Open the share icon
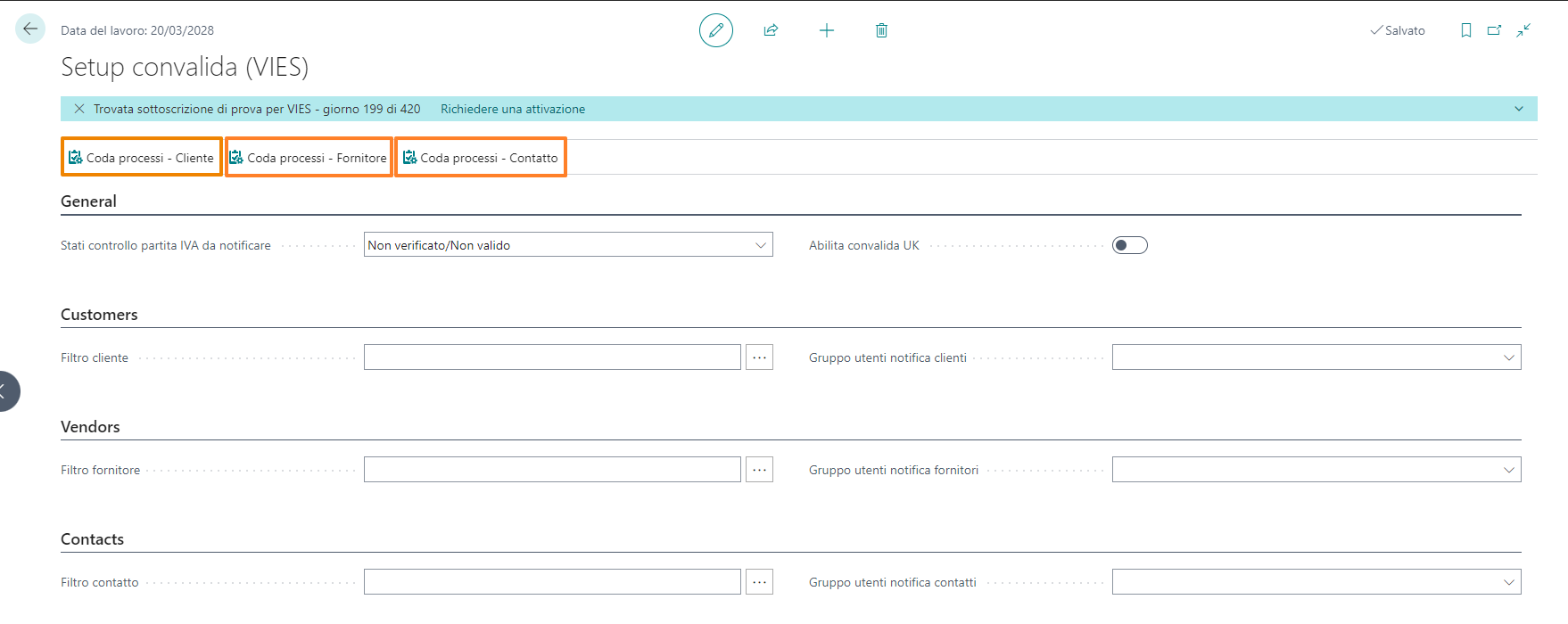 pyautogui.click(x=771, y=30)
